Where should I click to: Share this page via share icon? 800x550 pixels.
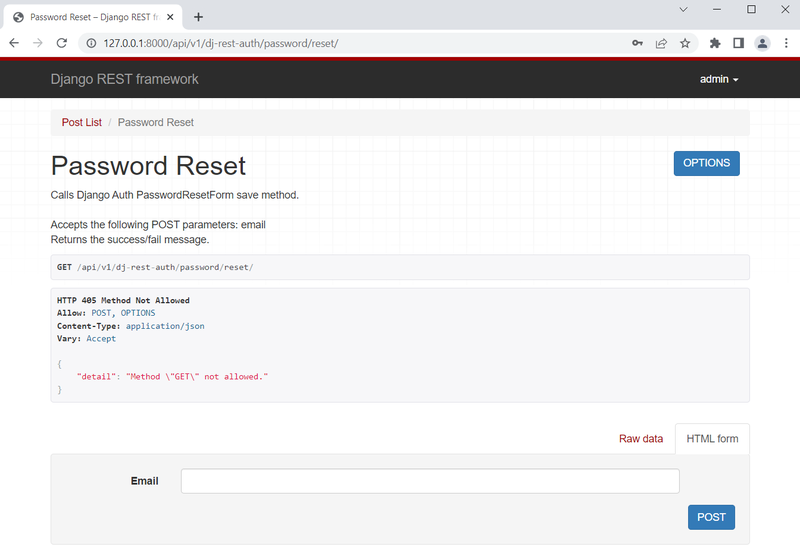(661, 43)
